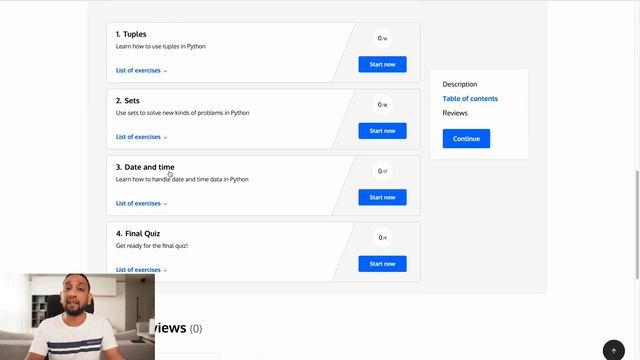The height and width of the screenshot is (360, 640).
Task: Jump to Reviews in sidebar navigation
Action: (455, 113)
